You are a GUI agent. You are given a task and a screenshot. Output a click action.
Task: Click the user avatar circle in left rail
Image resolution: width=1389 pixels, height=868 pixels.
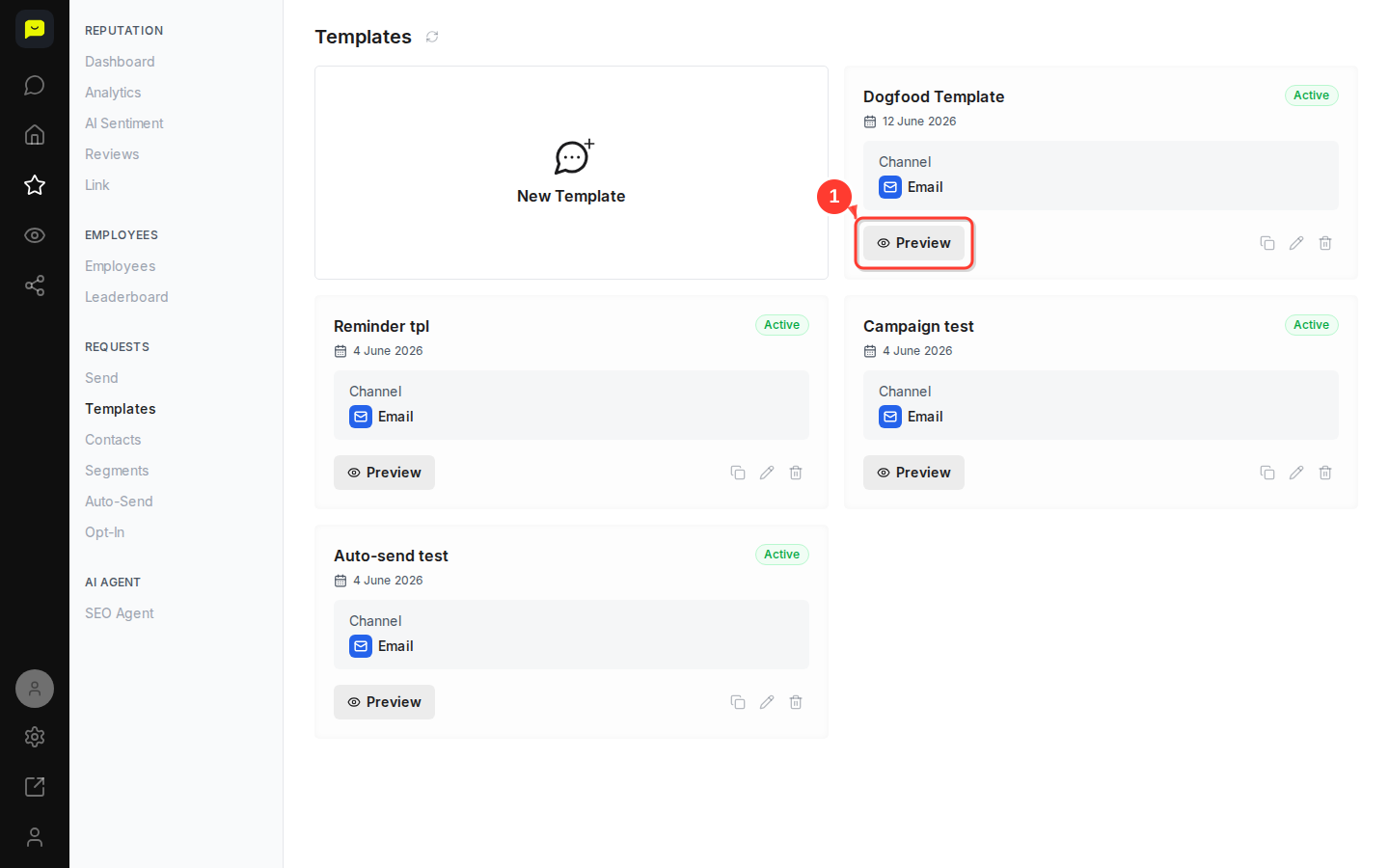click(35, 689)
